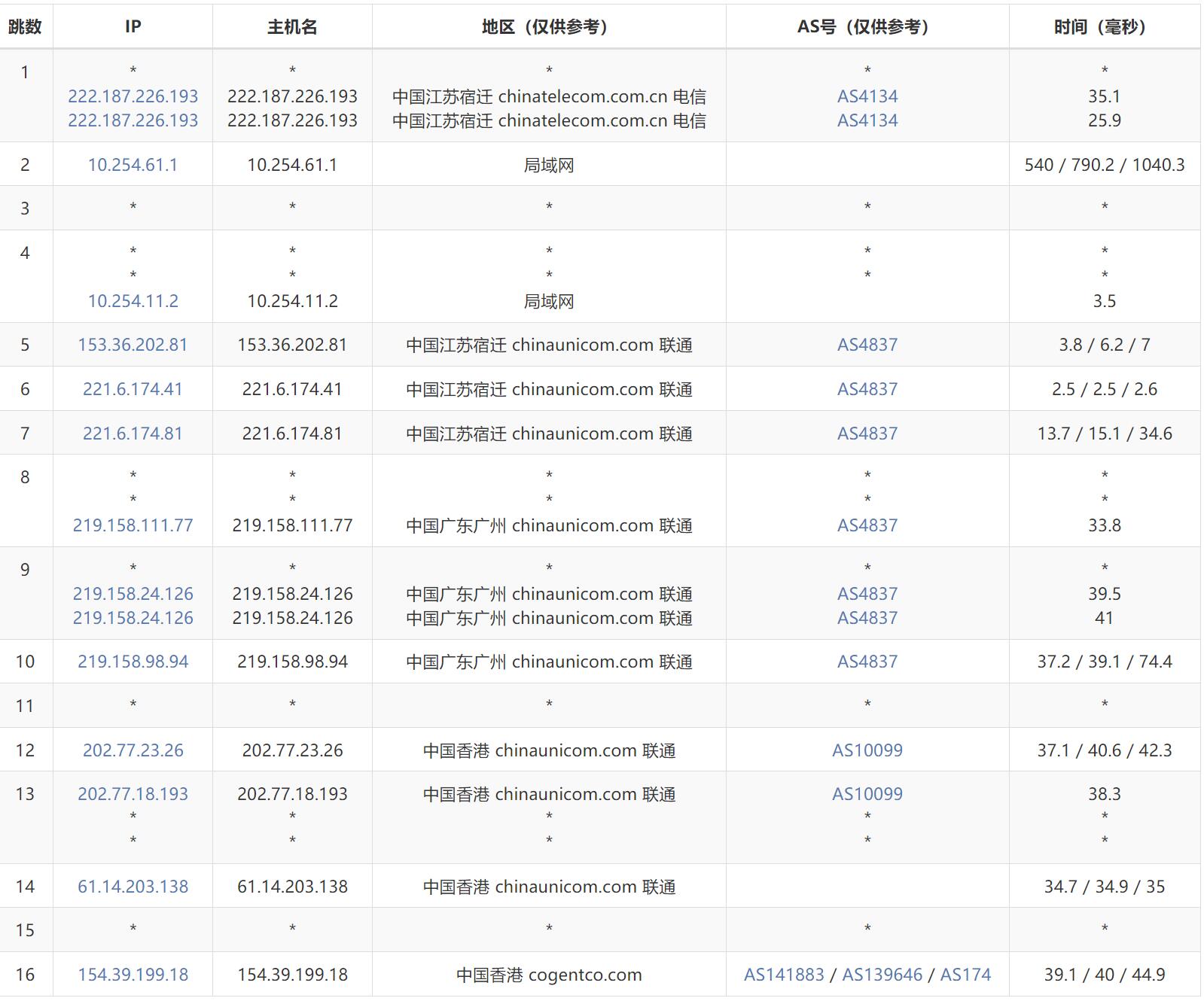Click the 跳数 column header
This screenshot has width=1204, height=1001.
click(x=25, y=27)
